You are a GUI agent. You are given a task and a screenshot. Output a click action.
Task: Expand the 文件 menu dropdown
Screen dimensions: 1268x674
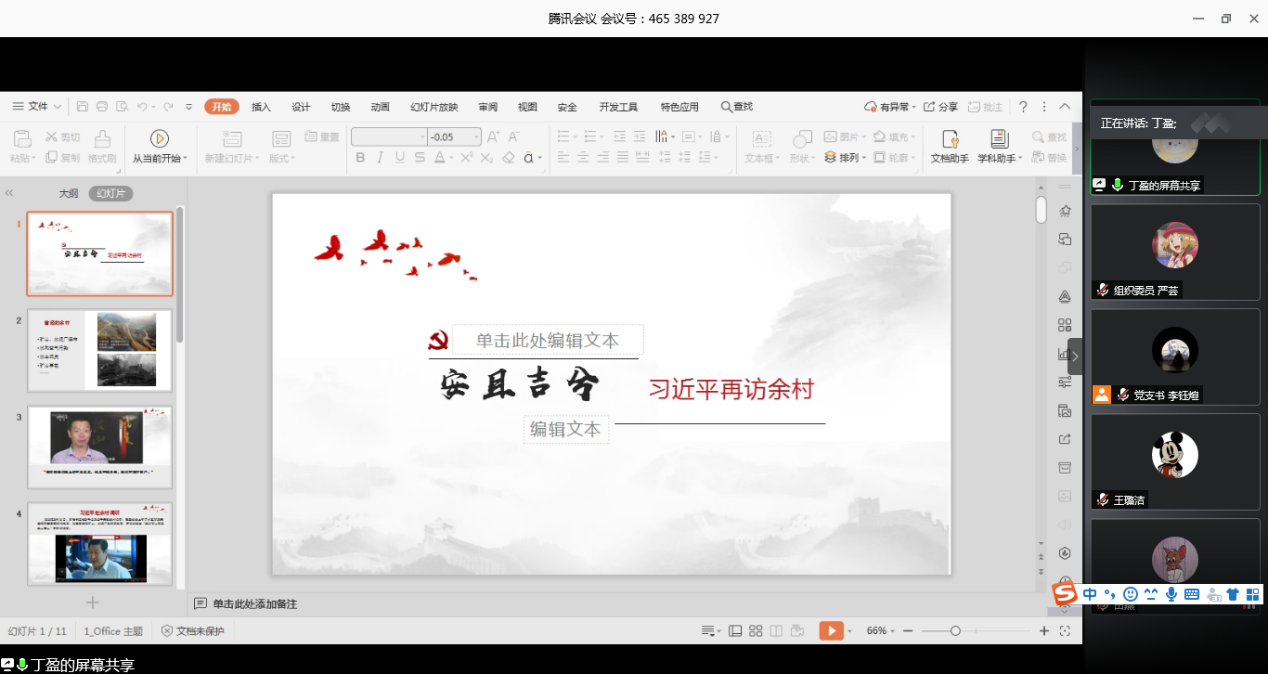44,107
